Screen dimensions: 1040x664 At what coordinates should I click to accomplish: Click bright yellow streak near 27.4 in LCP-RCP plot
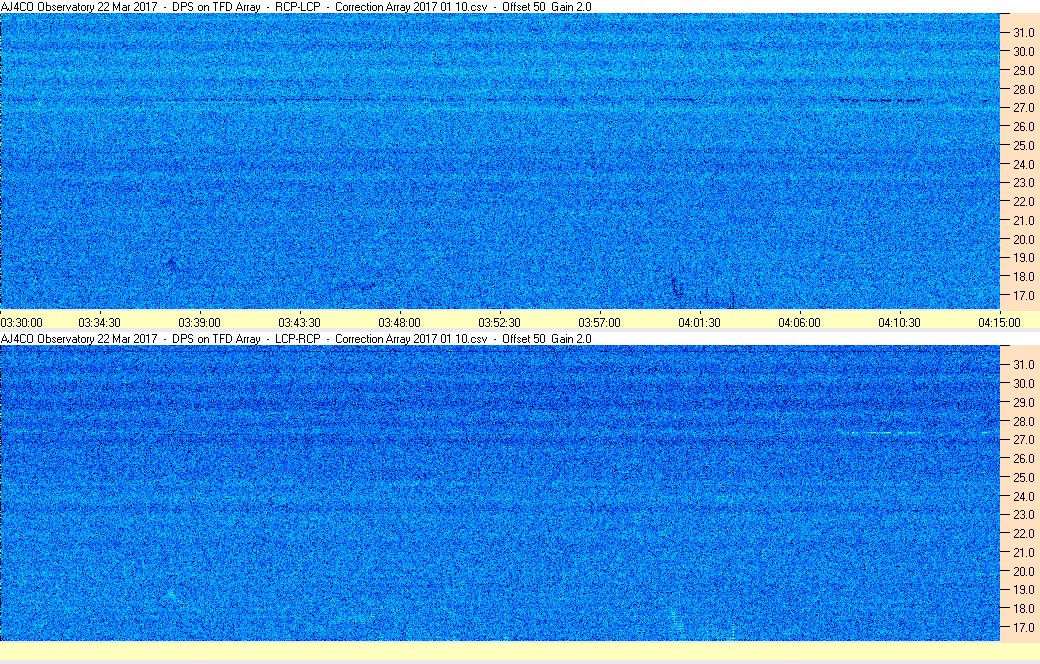point(881,432)
